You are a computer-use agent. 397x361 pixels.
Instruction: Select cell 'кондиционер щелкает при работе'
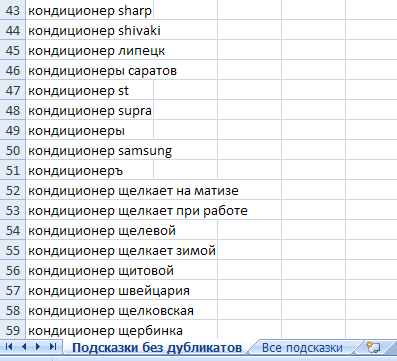138,211
